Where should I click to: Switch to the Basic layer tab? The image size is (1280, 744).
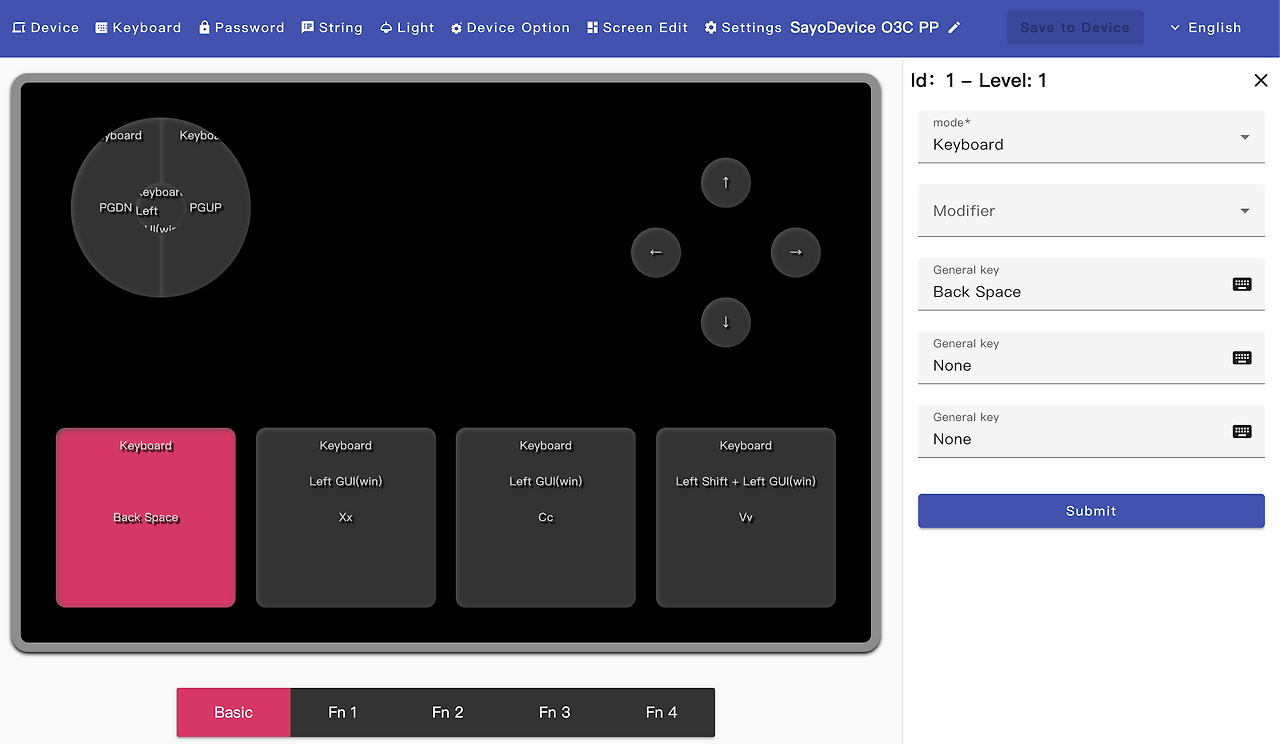click(234, 713)
